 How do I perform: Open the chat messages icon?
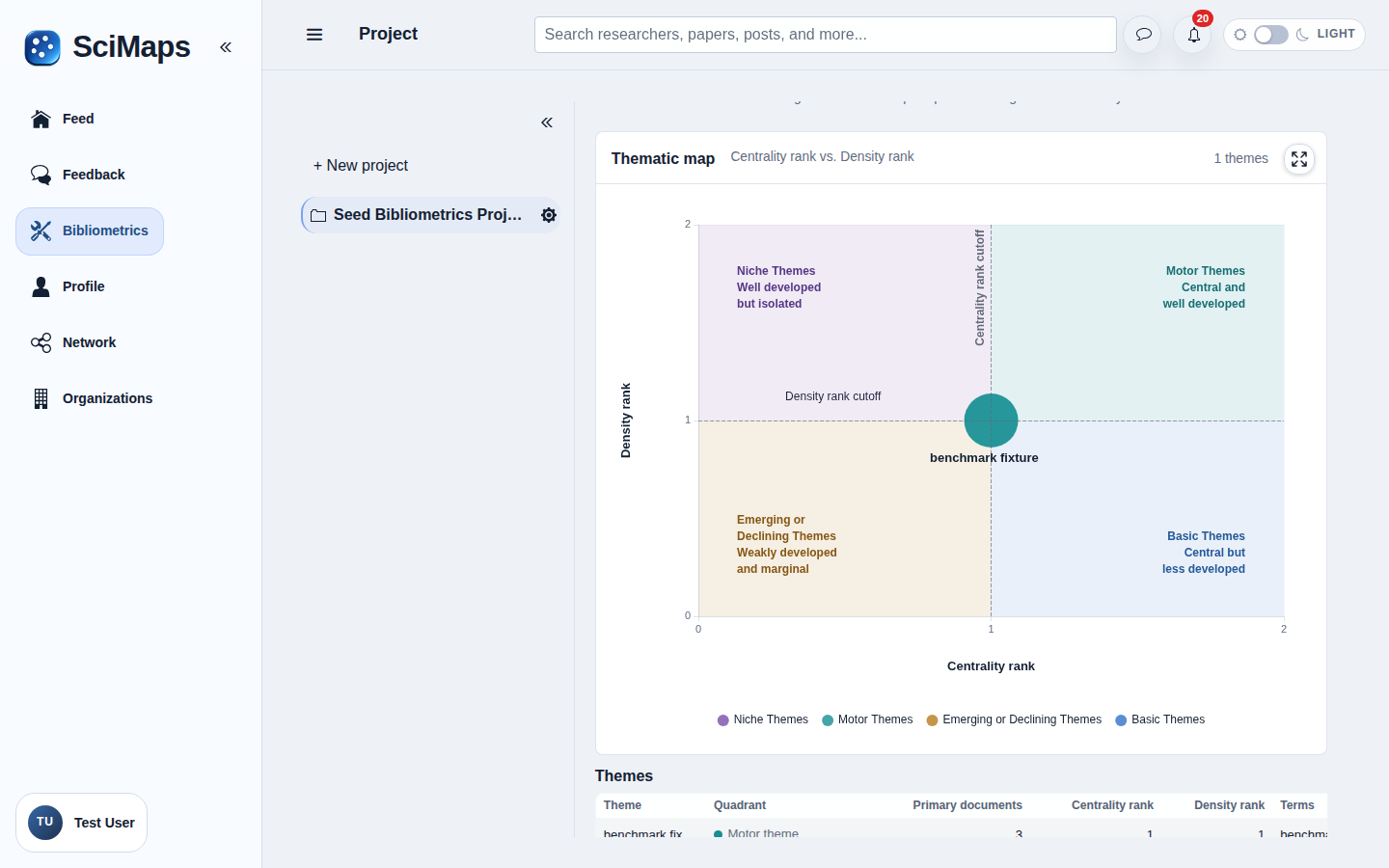click(1143, 35)
